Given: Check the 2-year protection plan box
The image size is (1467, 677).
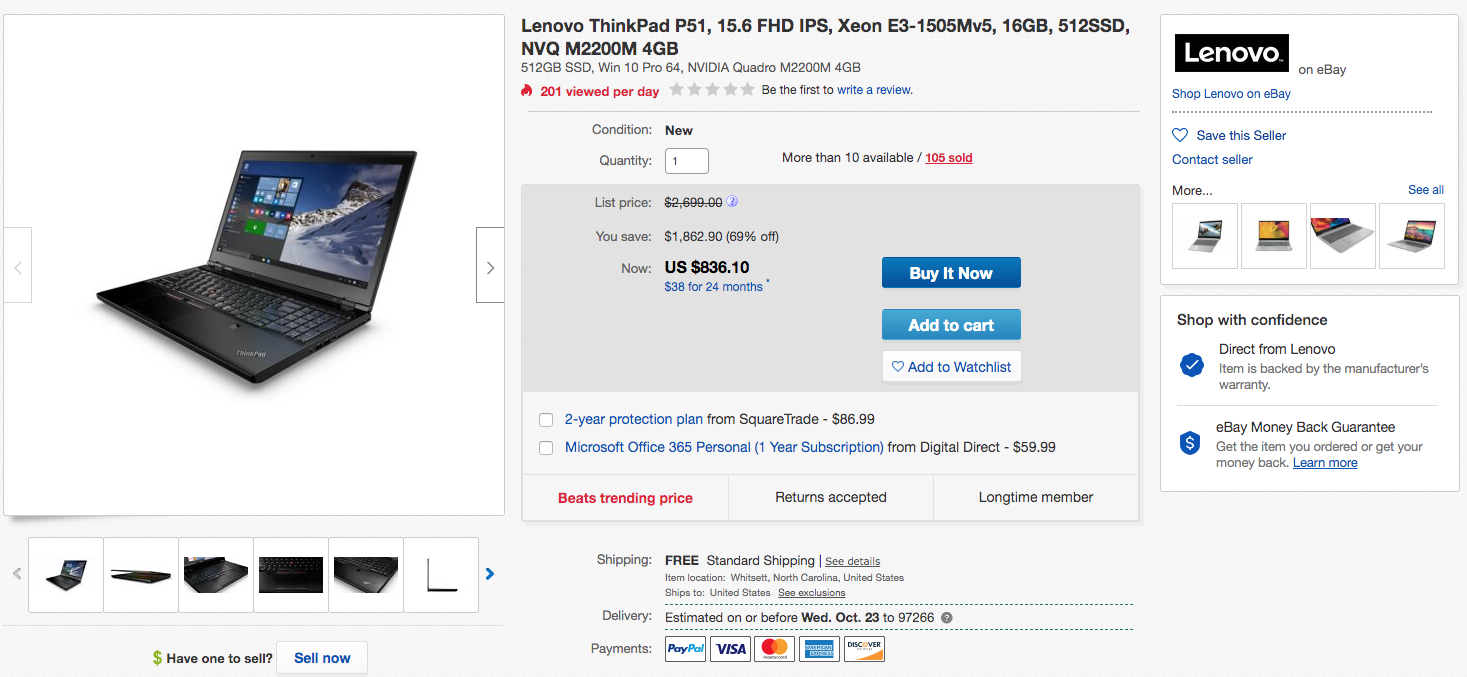Looking at the screenshot, I should click(x=546, y=420).
